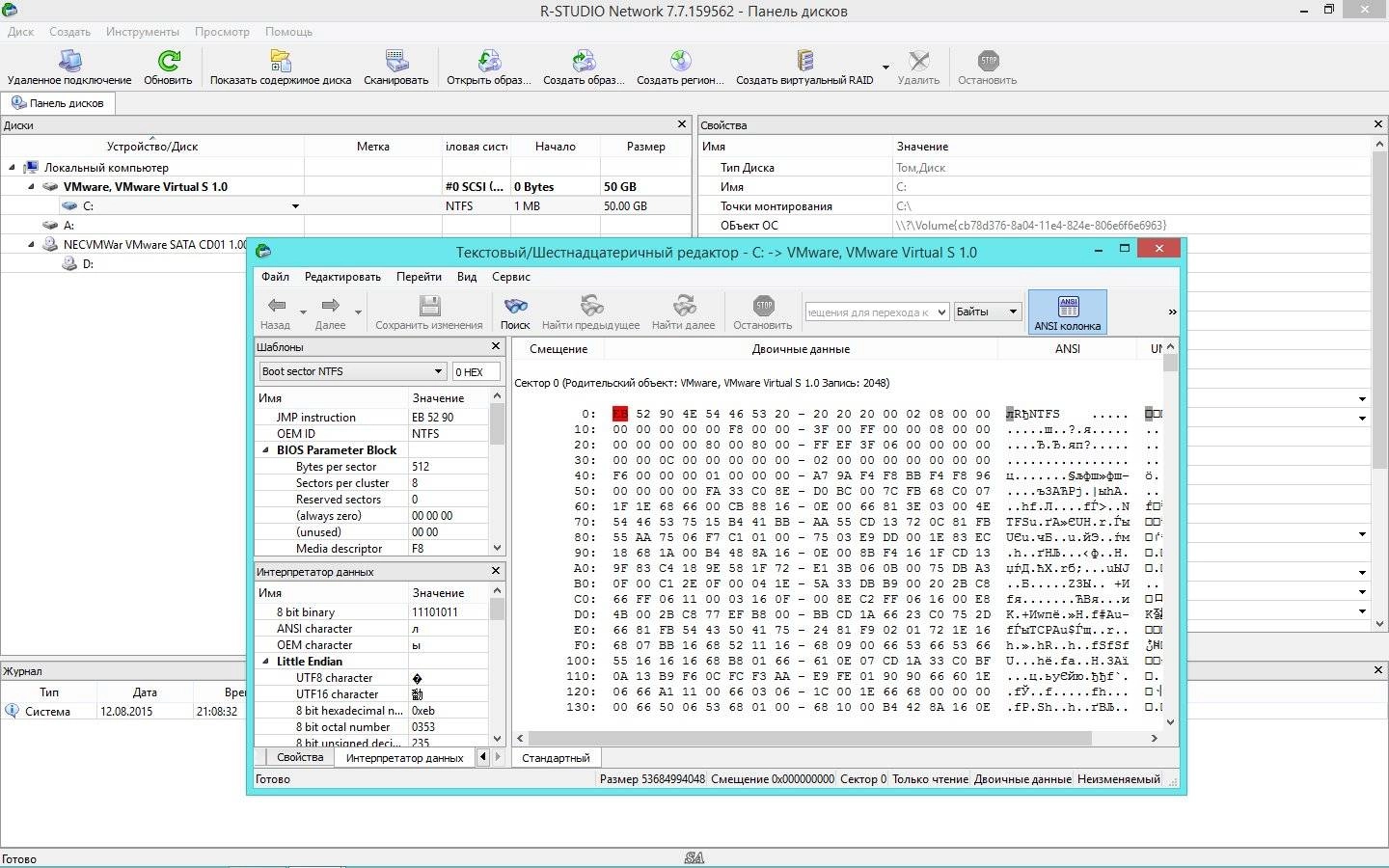Open the Диск menu
The width and height of the screenshot is (1389, 868).
click(x=20, y=32)
